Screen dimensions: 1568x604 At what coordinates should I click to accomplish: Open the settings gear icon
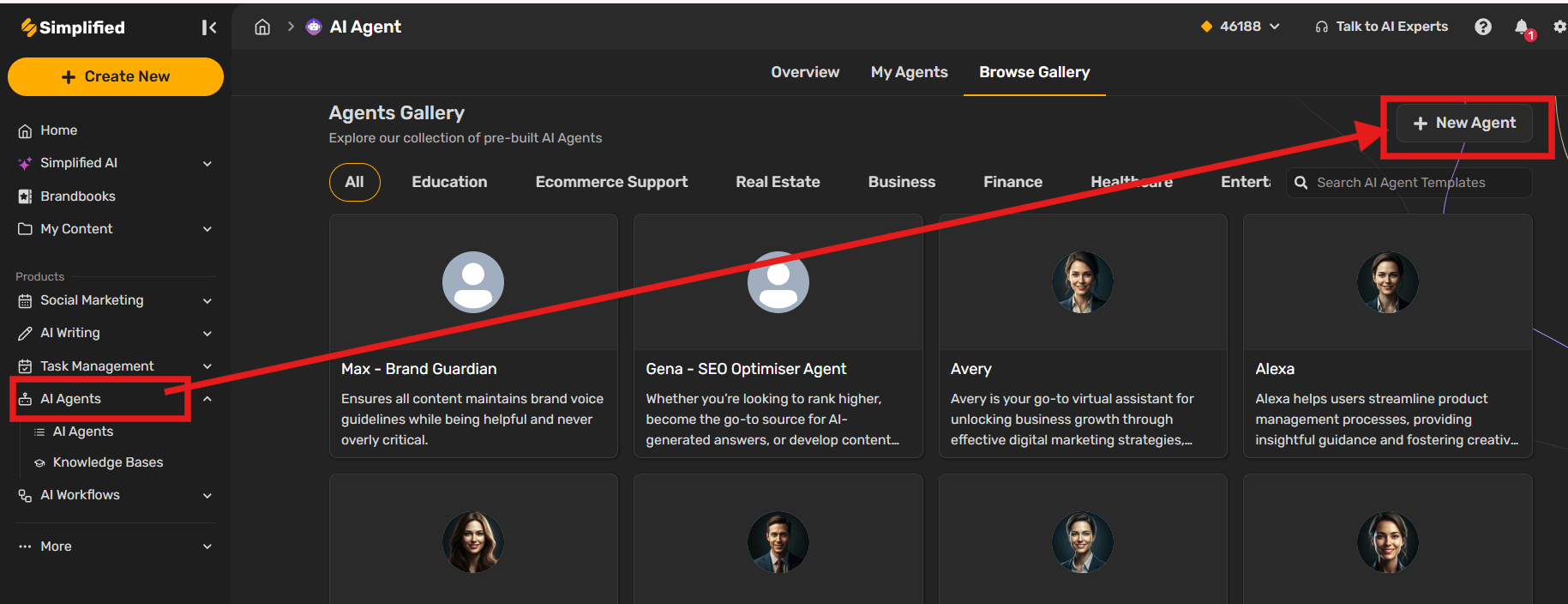(x=1559, y=27)
